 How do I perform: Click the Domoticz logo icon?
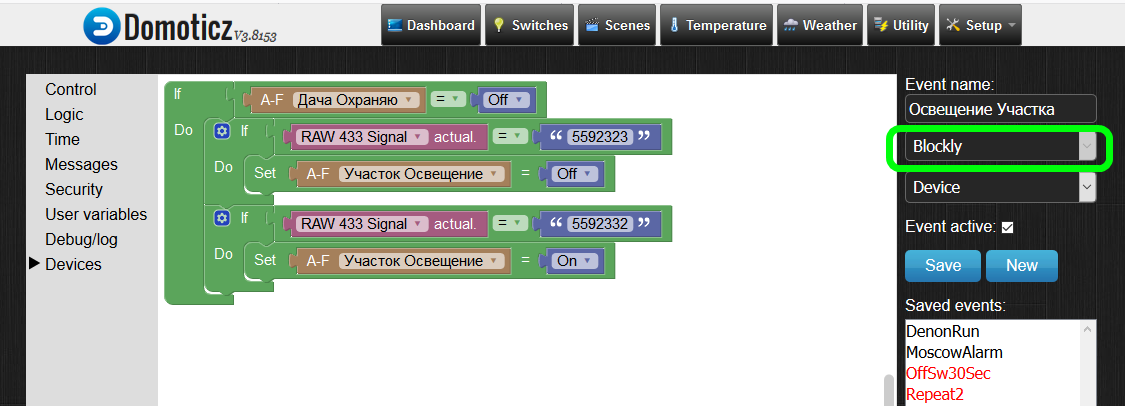pos(103,26)
